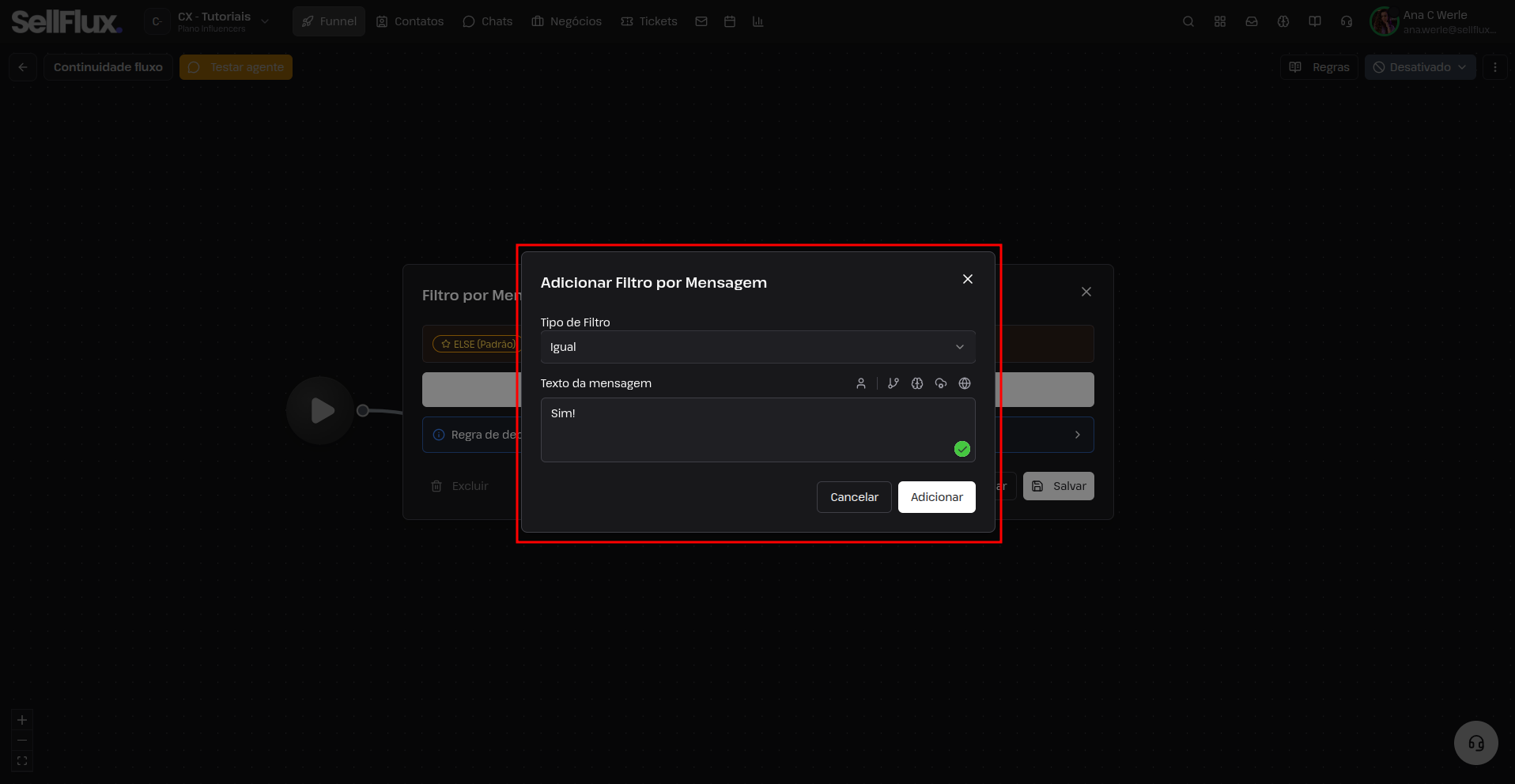Dismiss dialog with Cancelar button
Screen dimensions: 1515x784
click(x=854, y=497)
